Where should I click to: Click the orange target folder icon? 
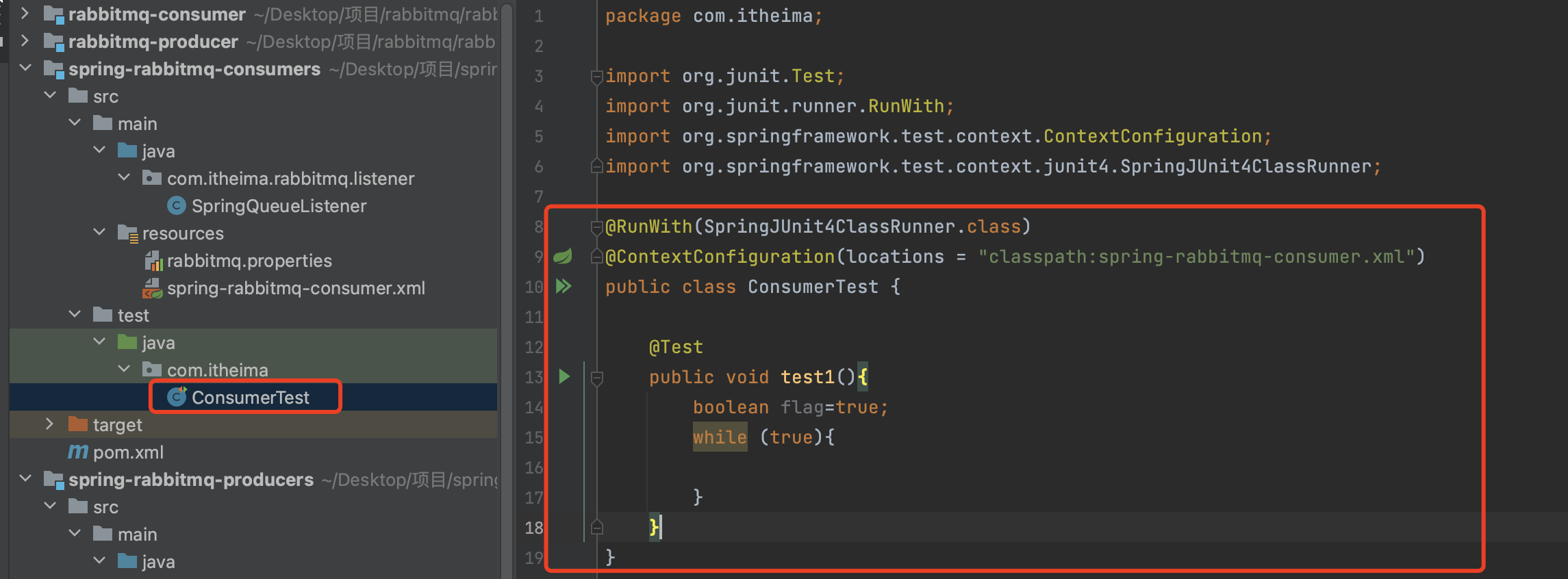tap(78, 424)
